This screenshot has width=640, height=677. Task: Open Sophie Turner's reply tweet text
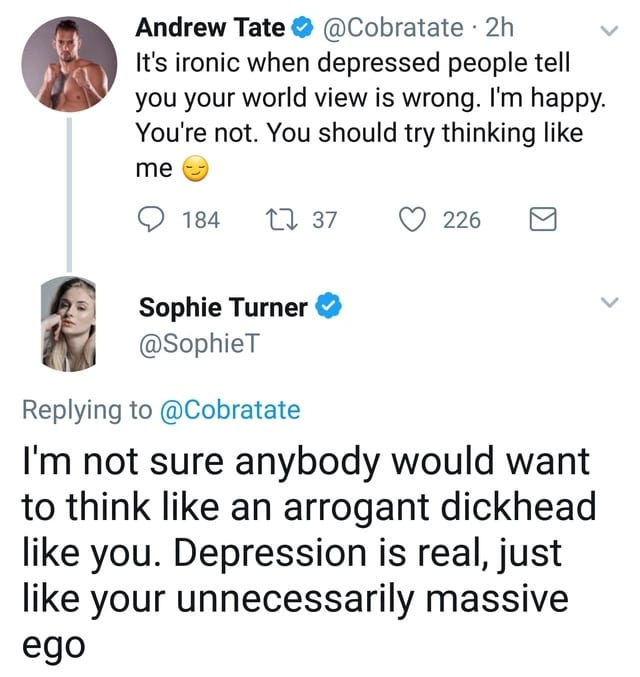[309, 553]
